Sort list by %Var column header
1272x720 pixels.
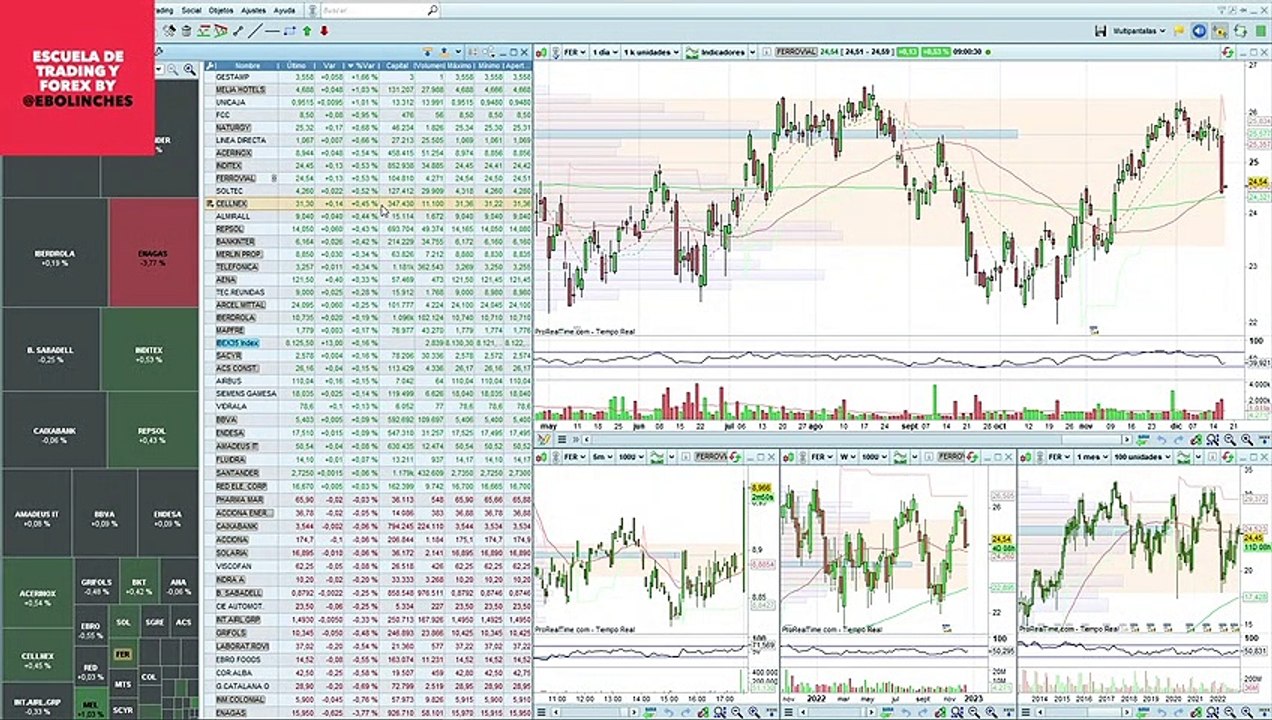coord(365,66)
